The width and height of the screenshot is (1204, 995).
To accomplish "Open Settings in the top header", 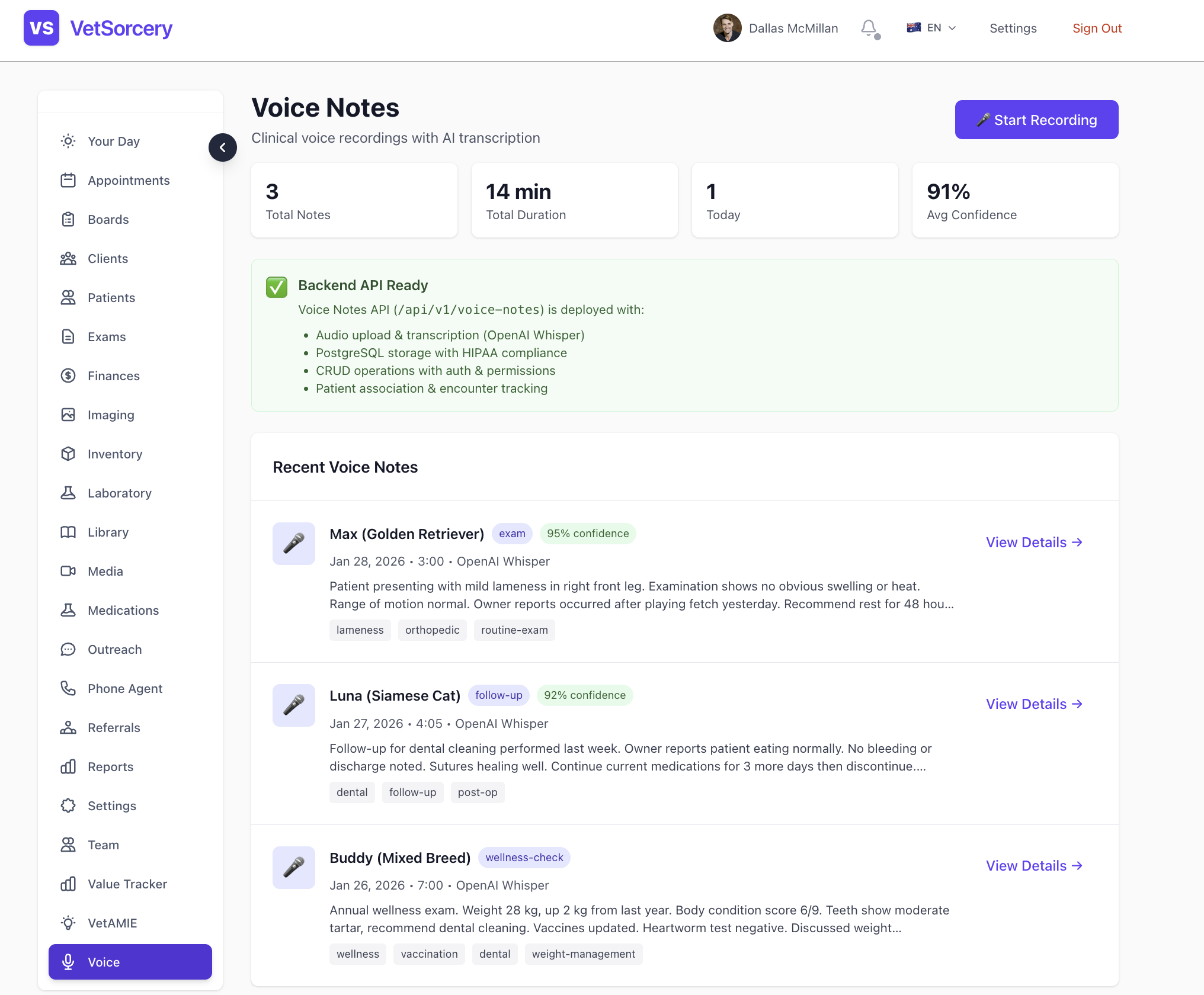I will 1013,28.
